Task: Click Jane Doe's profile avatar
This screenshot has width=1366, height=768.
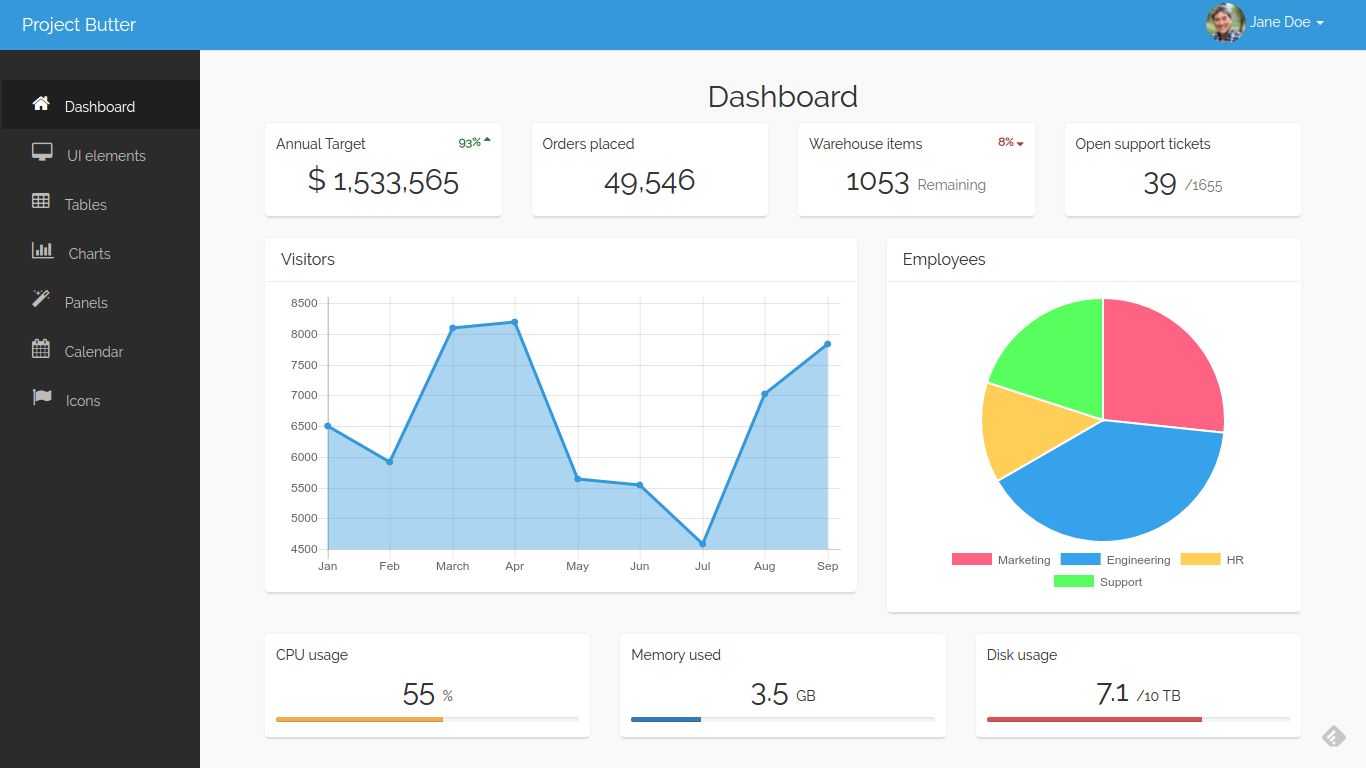Action: (x=1225, y=23)
